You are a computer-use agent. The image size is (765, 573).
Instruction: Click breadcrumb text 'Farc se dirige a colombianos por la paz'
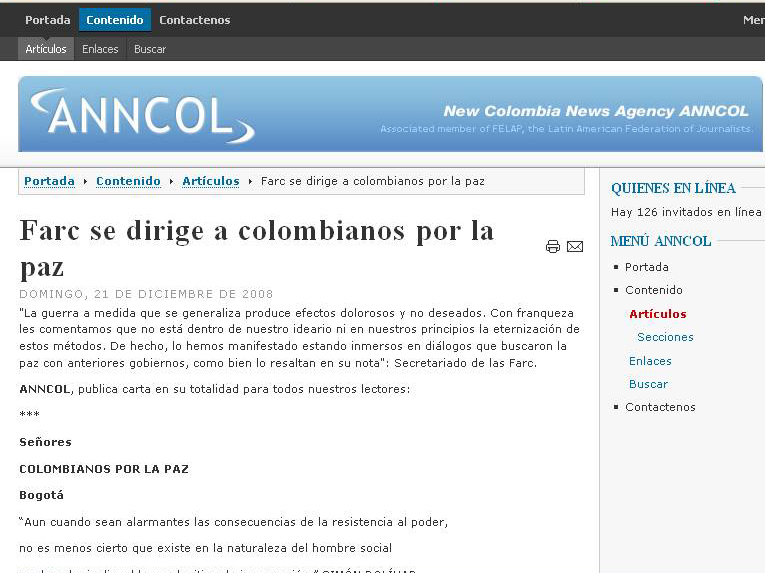pos(373,181)
